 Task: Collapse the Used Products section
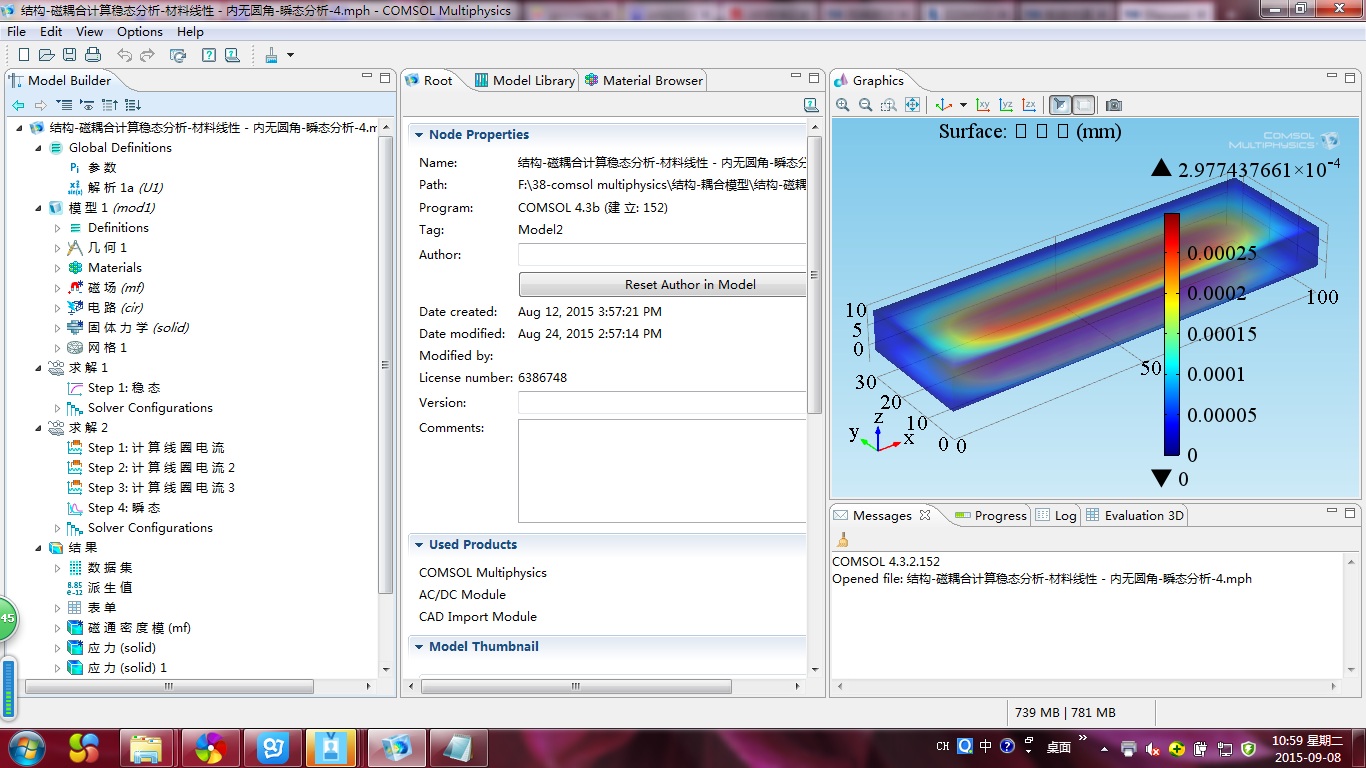pyautogui.click(x=418, y=545)
